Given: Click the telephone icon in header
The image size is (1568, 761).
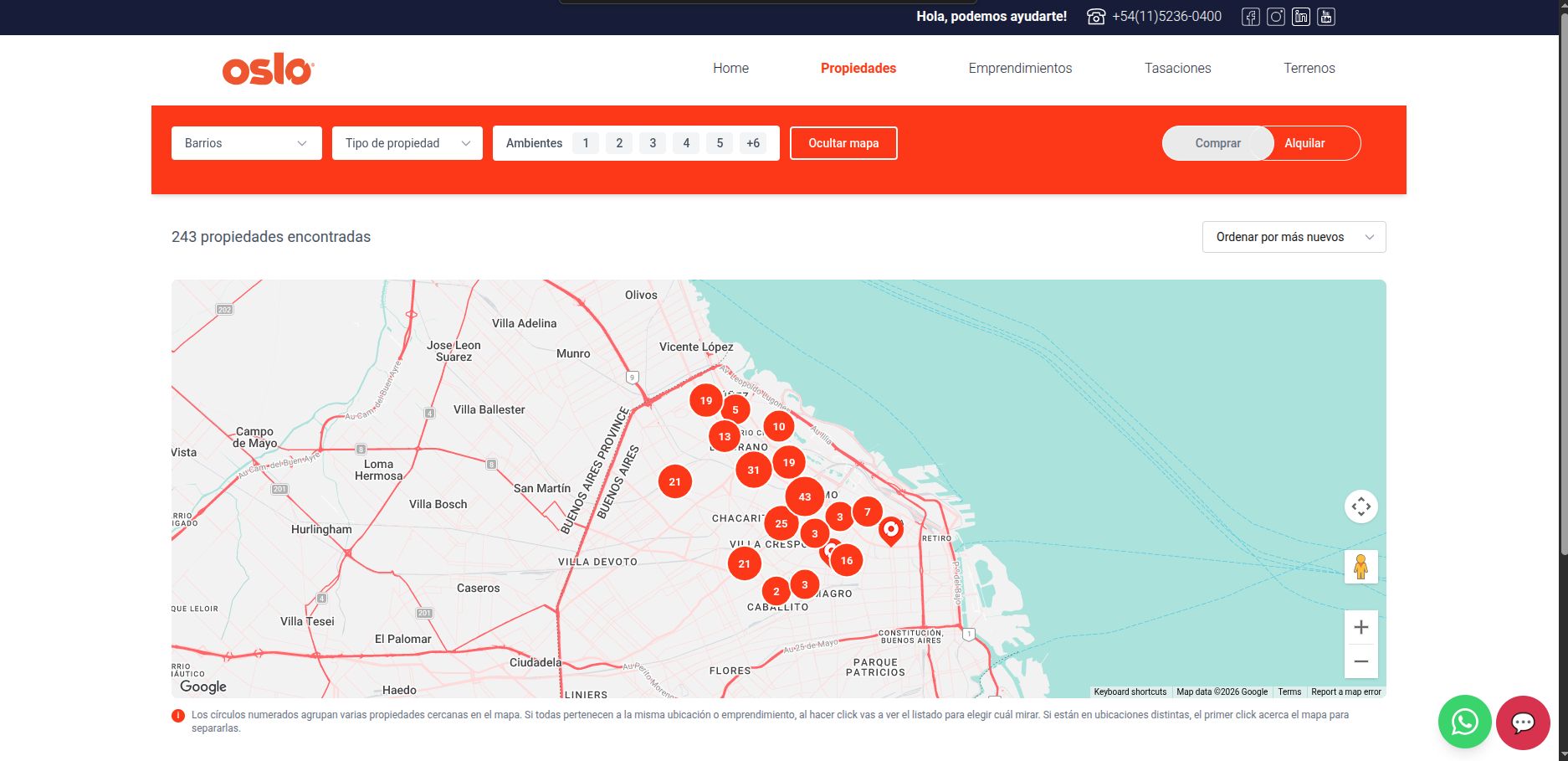Looking at the screenshot, I should point(1096,17).
